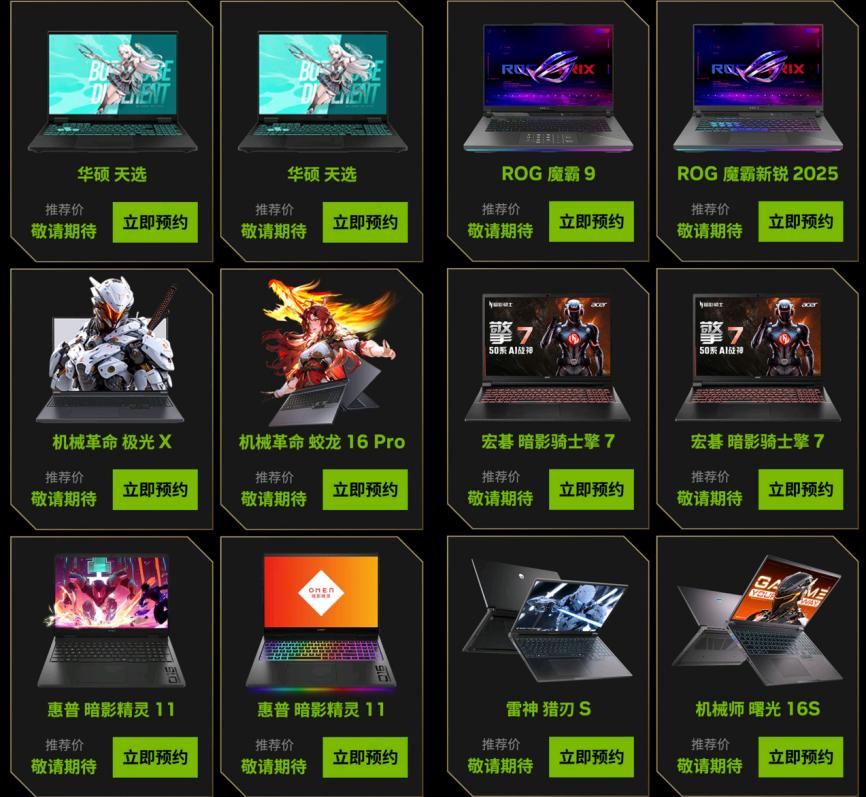Viewport: 866px width, 797px height.
Task: Select the 雷神 猎刃 S title text
Action: pos(548,709)
